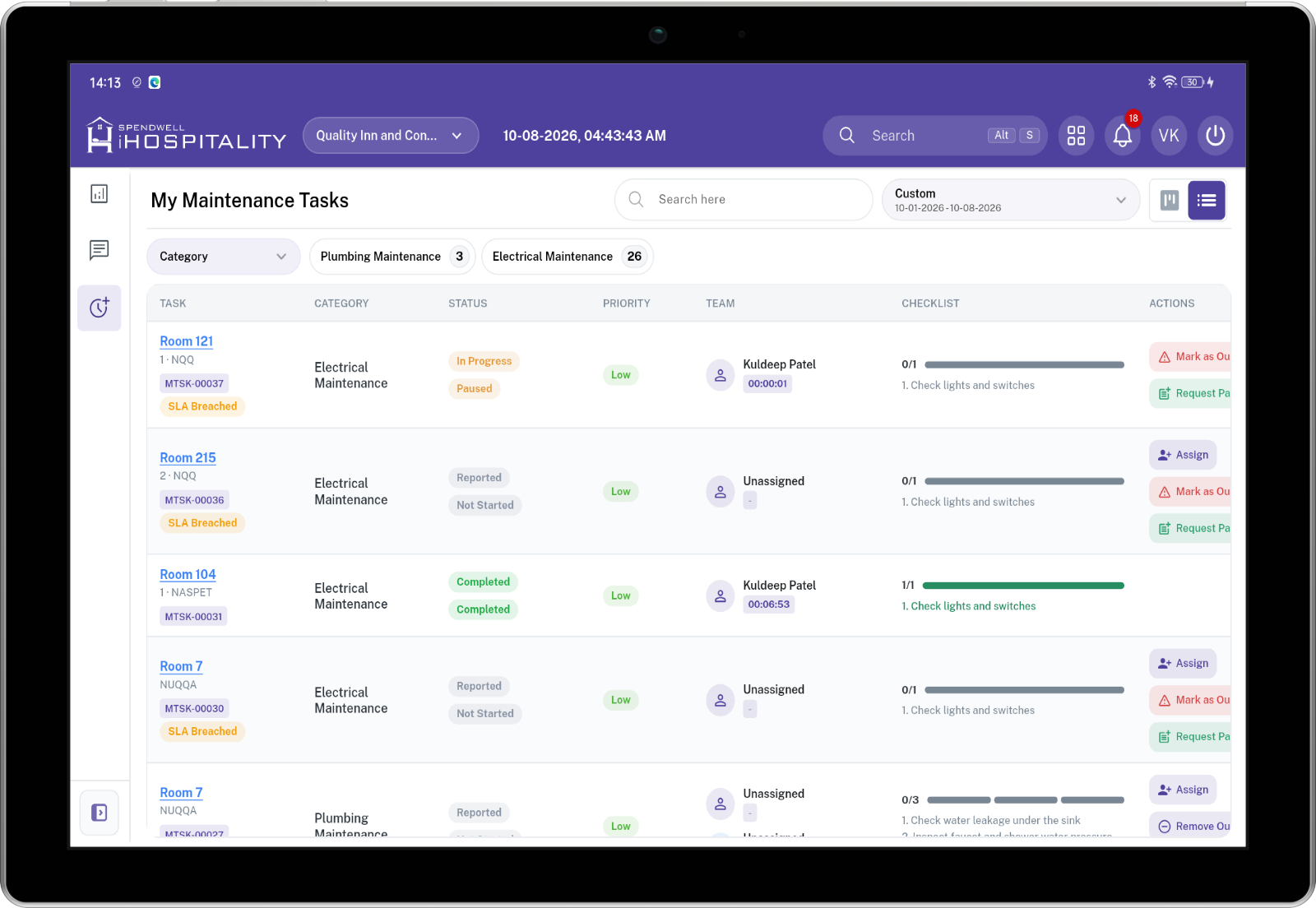Image resolution: width=1316 pixels, height=908 pixels.
Task: Click magnifier icon in top Search bar
Action: 846,136
